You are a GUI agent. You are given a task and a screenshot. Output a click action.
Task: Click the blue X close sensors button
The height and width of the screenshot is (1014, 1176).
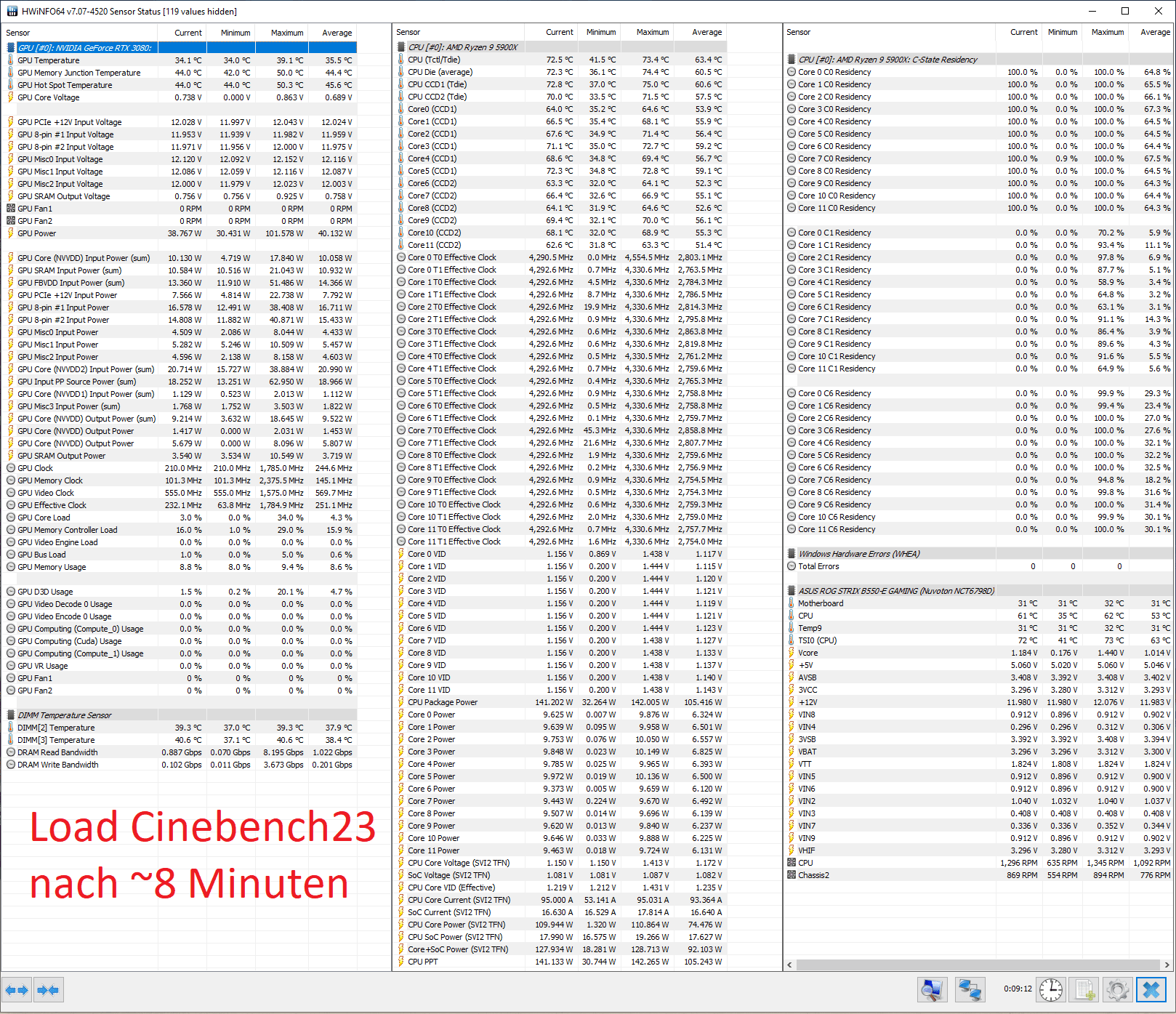coord(1151,989)
